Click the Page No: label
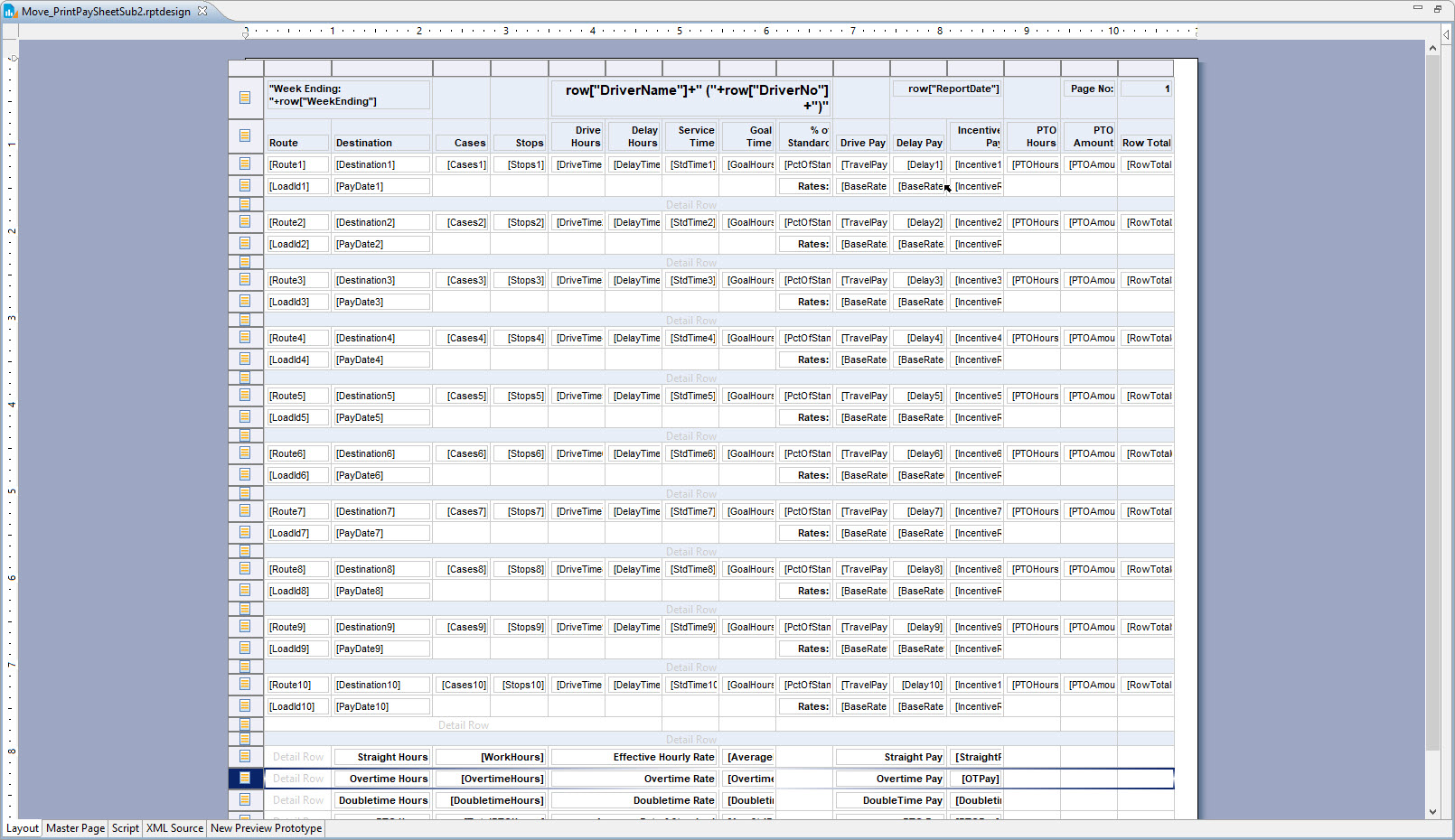Viewport: 1455px width, 840px height. click(x=1089, y=89)
